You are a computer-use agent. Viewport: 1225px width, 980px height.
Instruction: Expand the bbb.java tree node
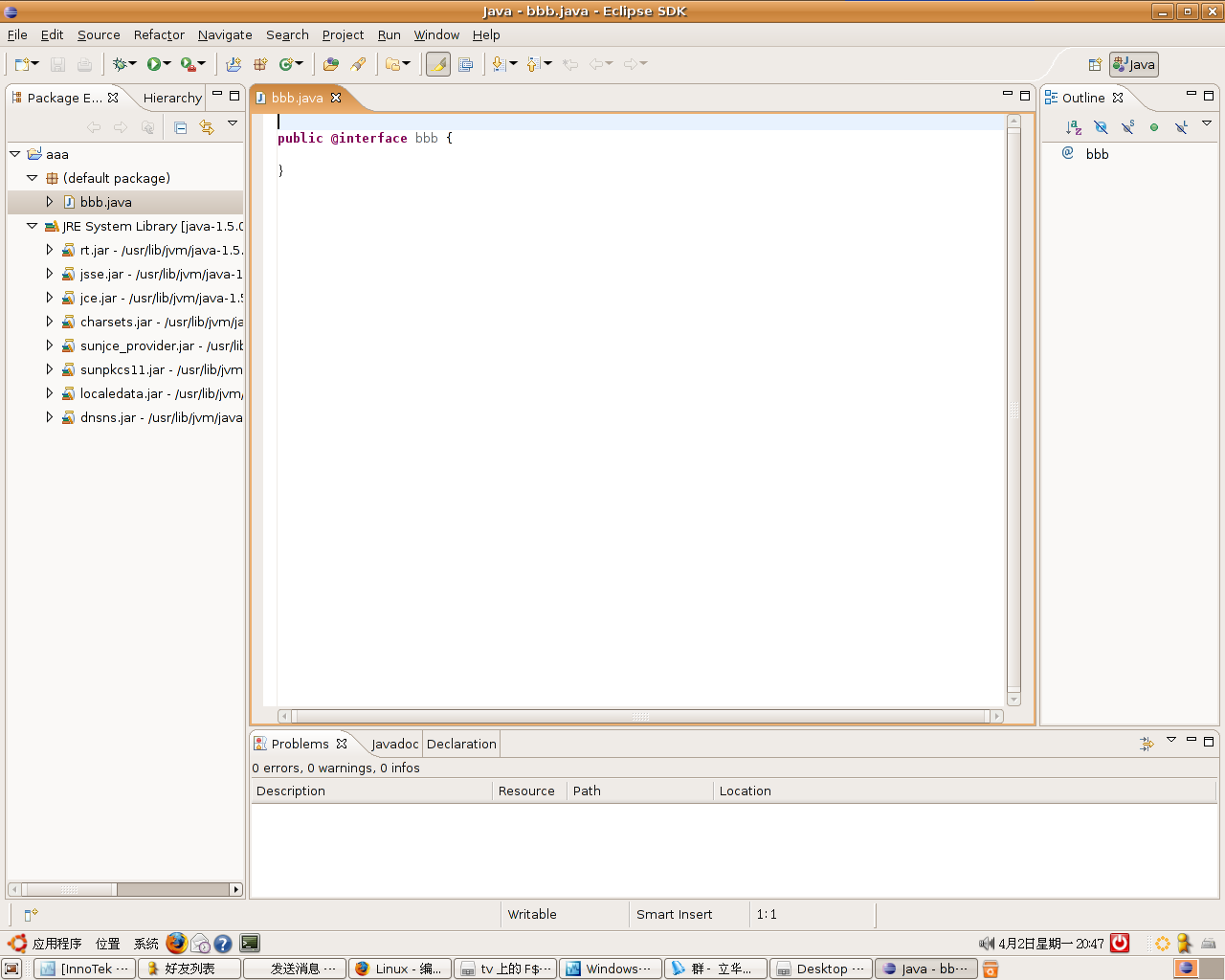(x=50, y=202)
